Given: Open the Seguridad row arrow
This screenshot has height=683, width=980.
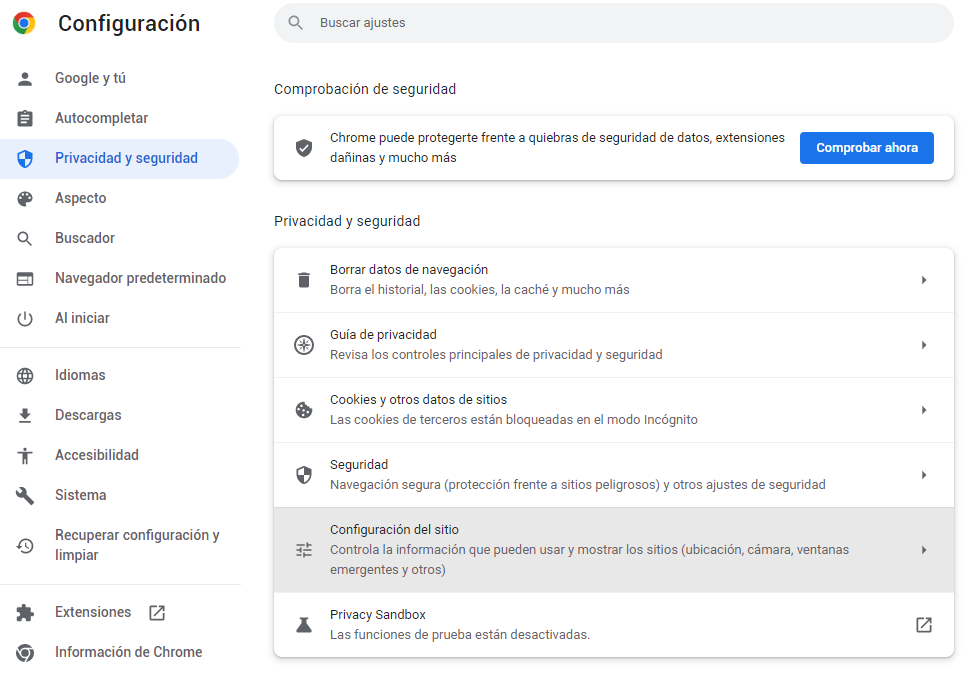Looking at the screenshot, I should coord(924,475).
